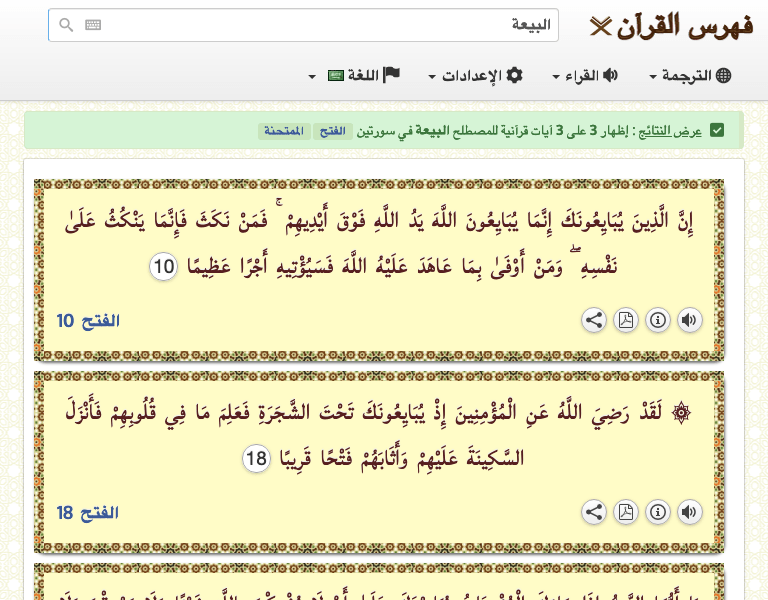Screen dimensions: 768x600
Task: Click the search field containing البيعة
Action: (x=320, y=25)
